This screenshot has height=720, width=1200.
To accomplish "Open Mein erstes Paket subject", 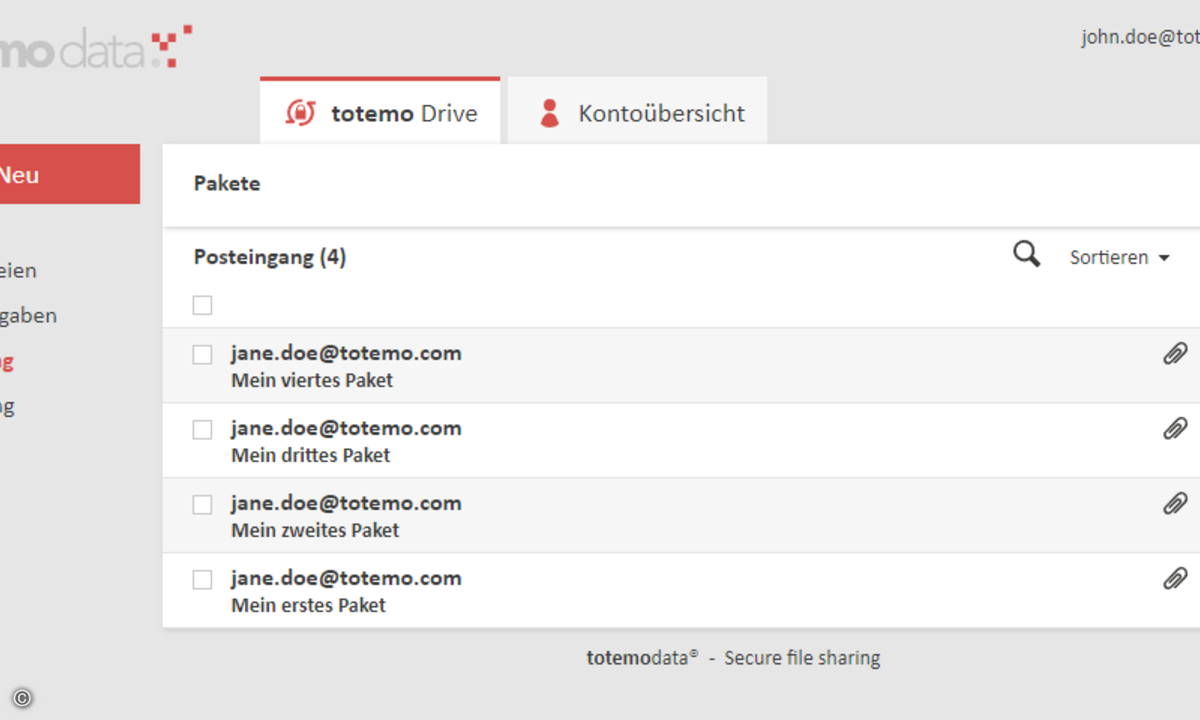I will click(308, 605).
